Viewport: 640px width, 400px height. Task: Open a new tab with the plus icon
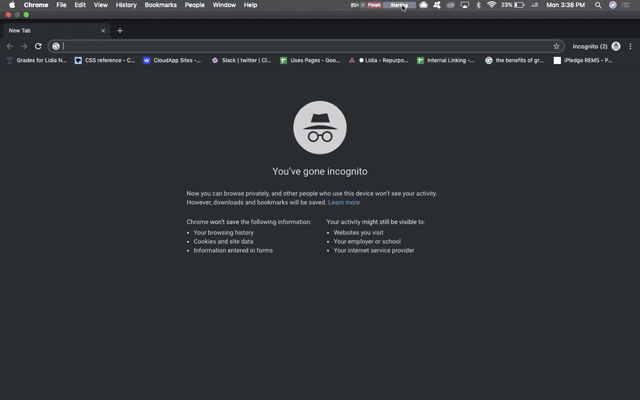coord(120,31)
